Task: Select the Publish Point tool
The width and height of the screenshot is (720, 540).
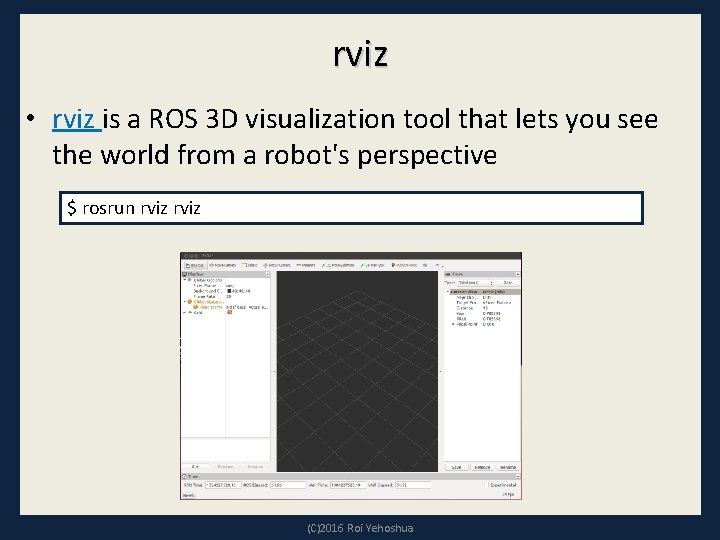Action: (405, 265)
